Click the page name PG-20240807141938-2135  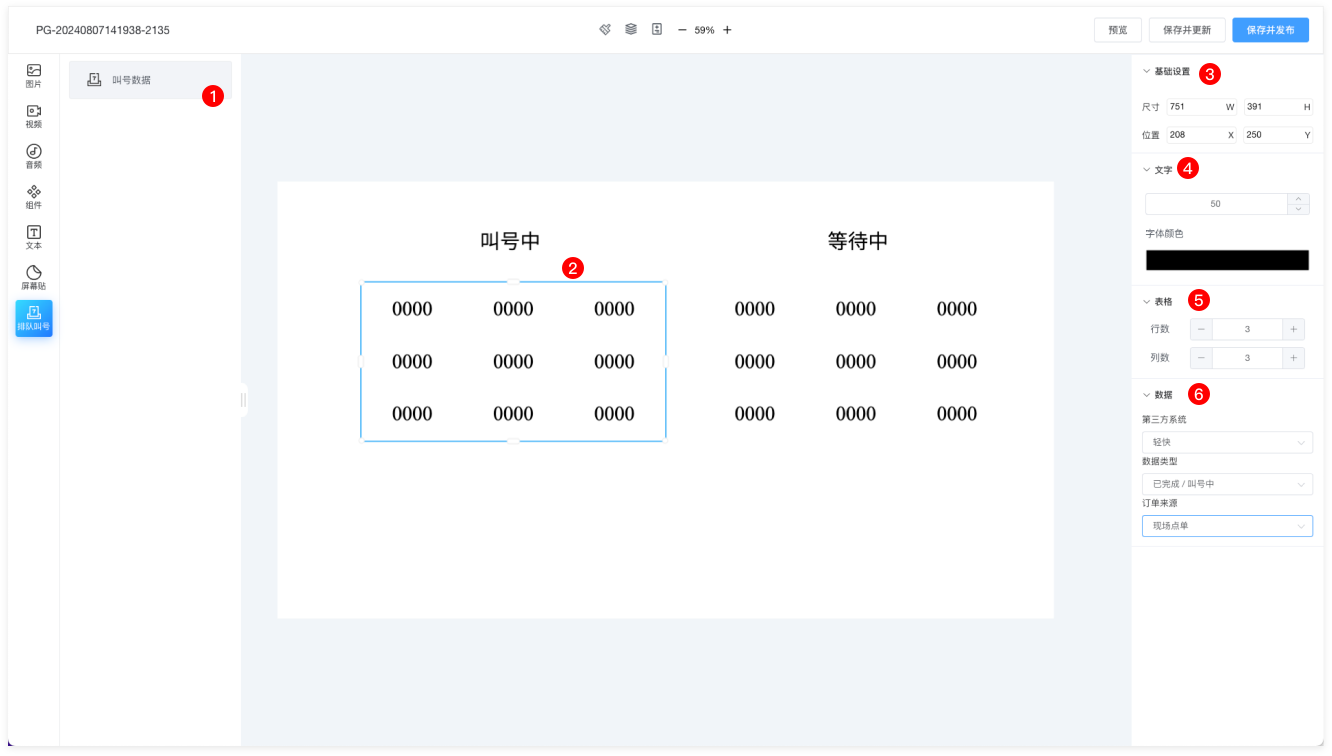point(103,30)
